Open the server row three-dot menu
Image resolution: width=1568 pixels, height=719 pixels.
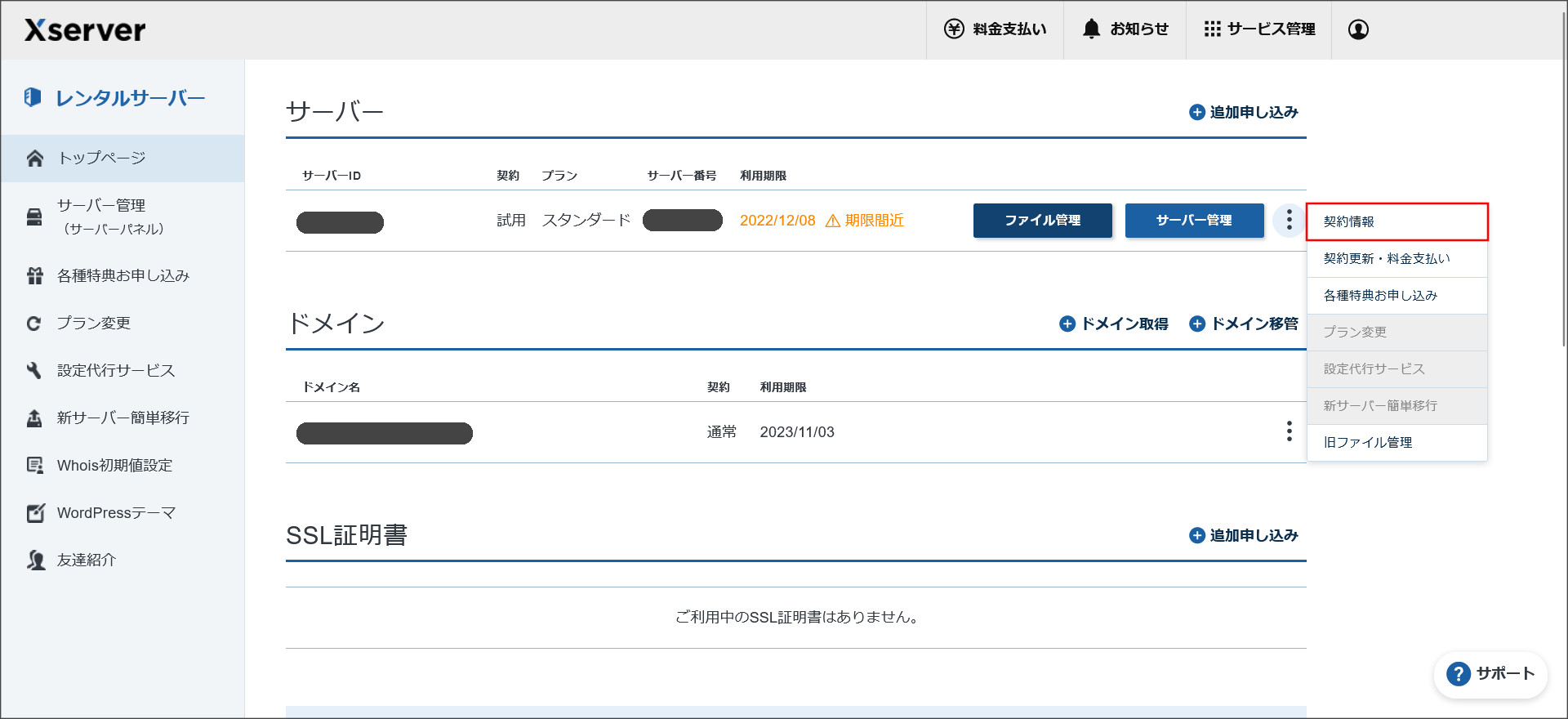coord(1289,220)
